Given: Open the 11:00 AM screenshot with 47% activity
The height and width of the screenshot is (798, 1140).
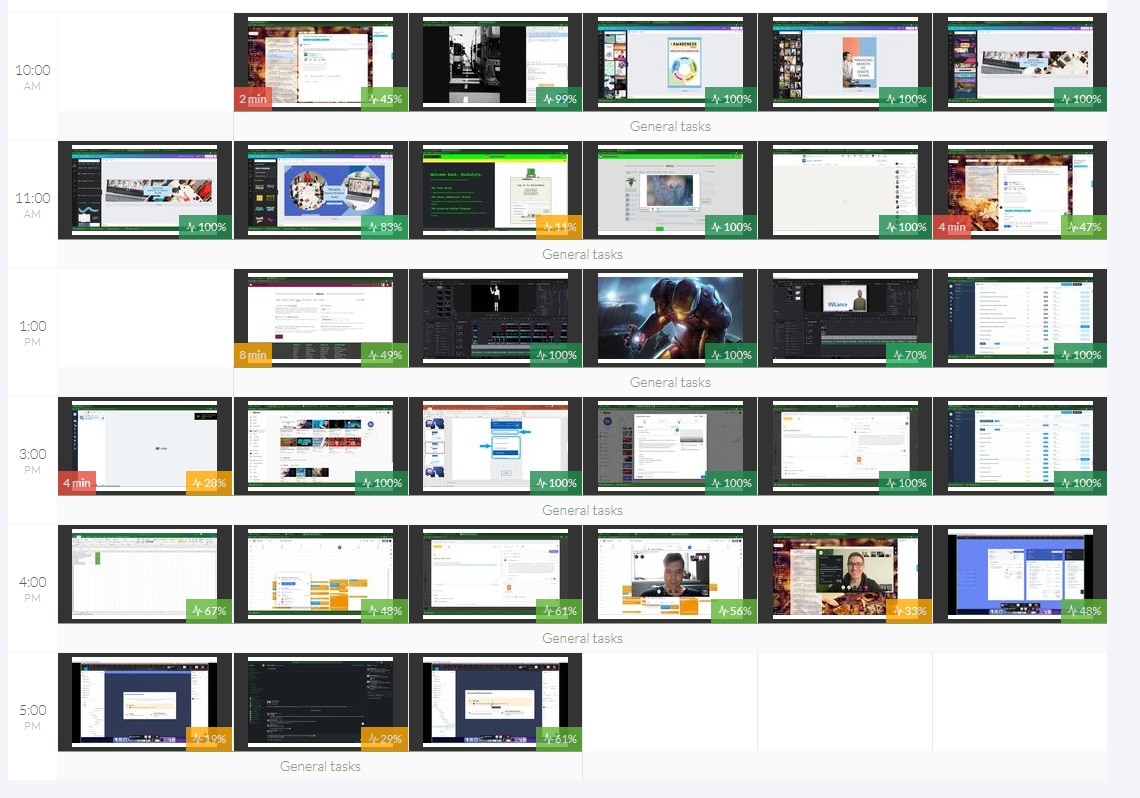Looking at the screenshot, I should click(x=1020, y=190).
